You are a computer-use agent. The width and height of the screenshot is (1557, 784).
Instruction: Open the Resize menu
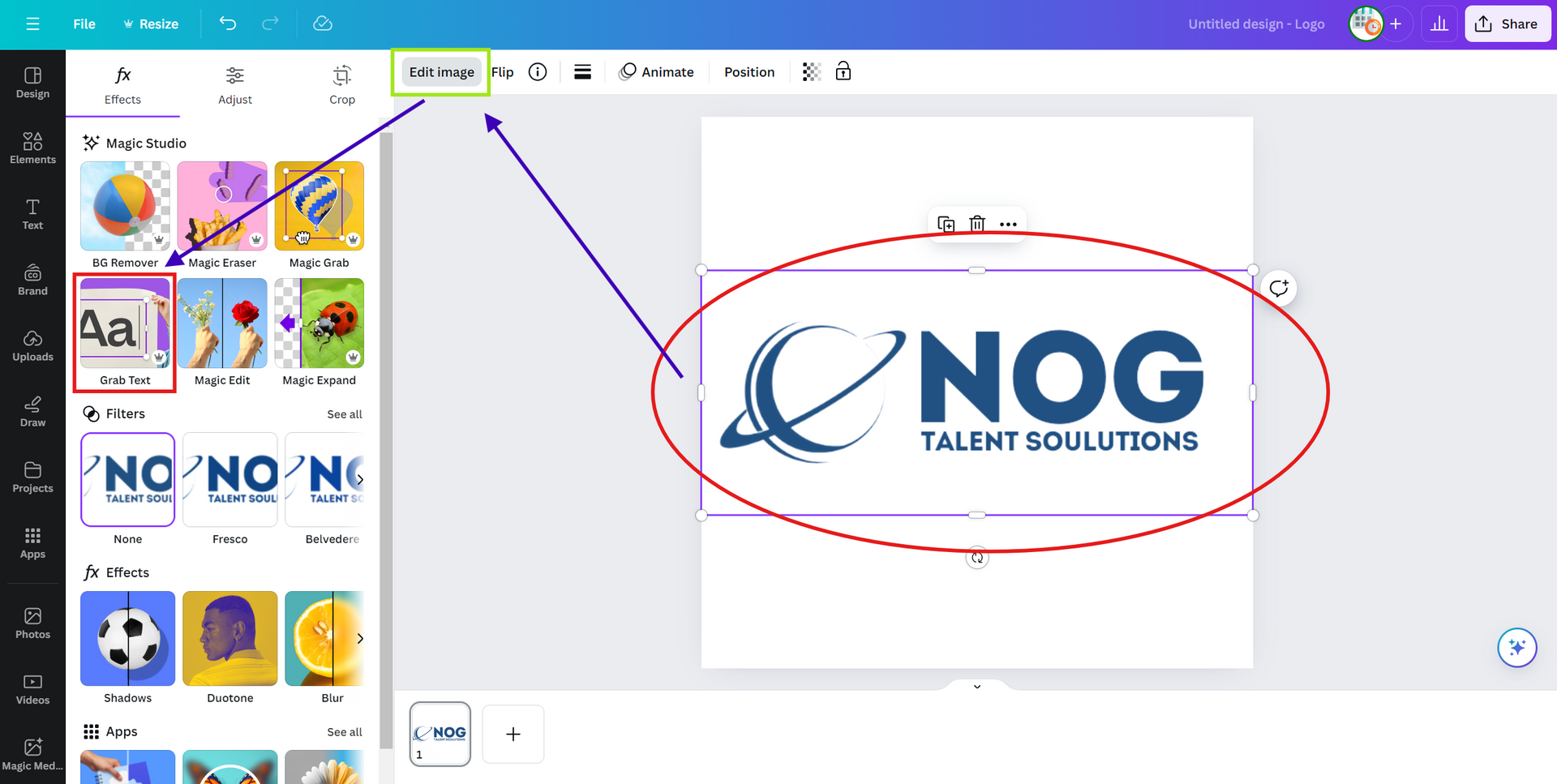[x=151, y=24]
